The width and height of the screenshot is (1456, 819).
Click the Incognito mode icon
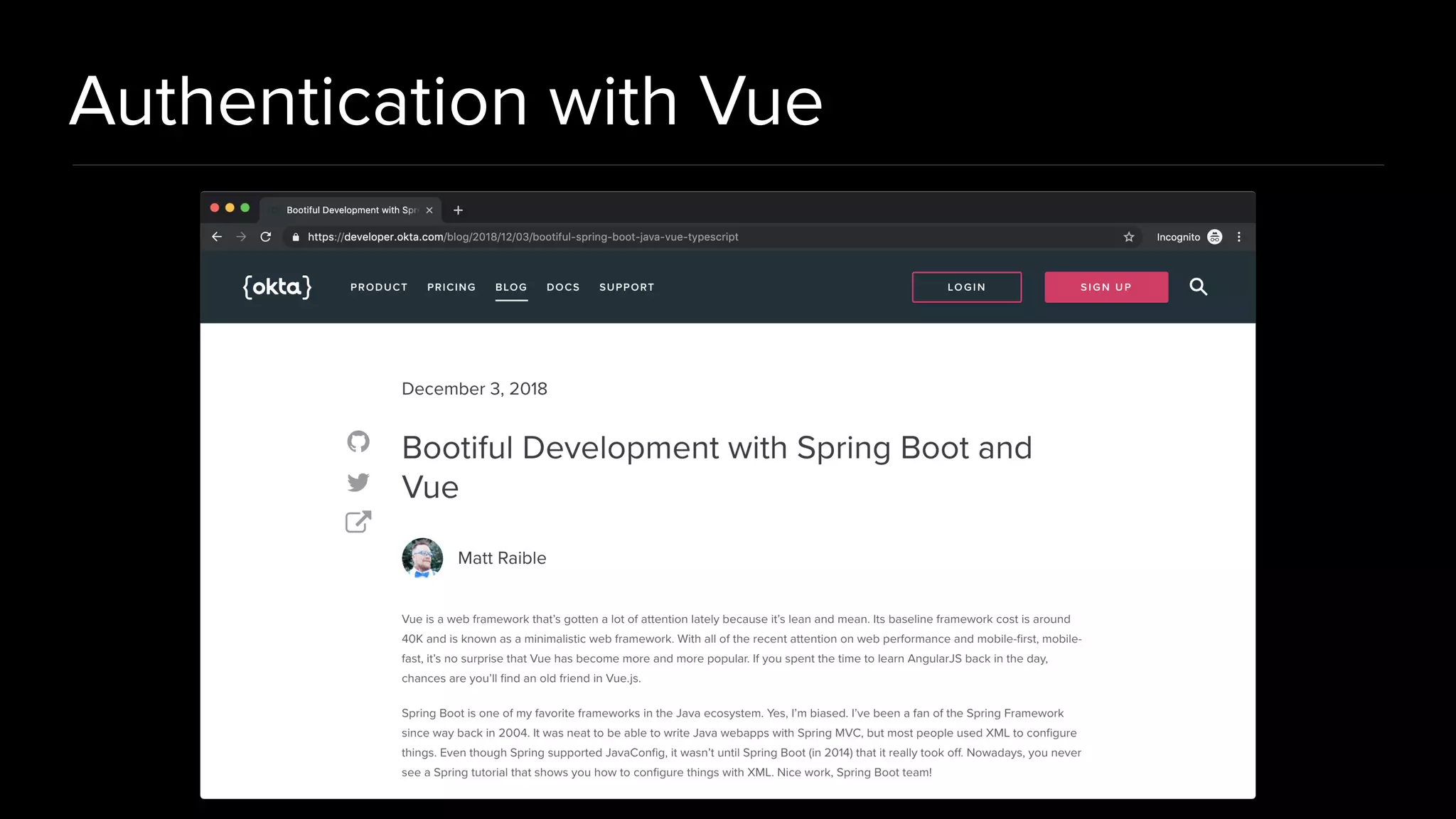coord(1215,237)
